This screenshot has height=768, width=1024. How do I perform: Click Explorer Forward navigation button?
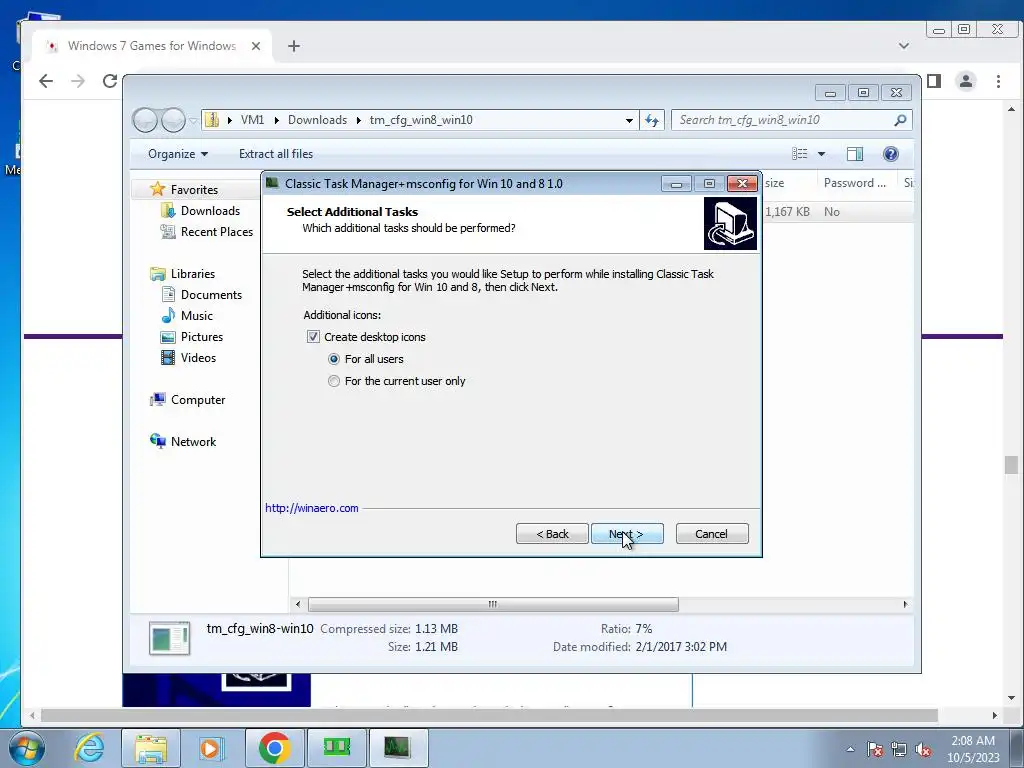tap(173, 120)
